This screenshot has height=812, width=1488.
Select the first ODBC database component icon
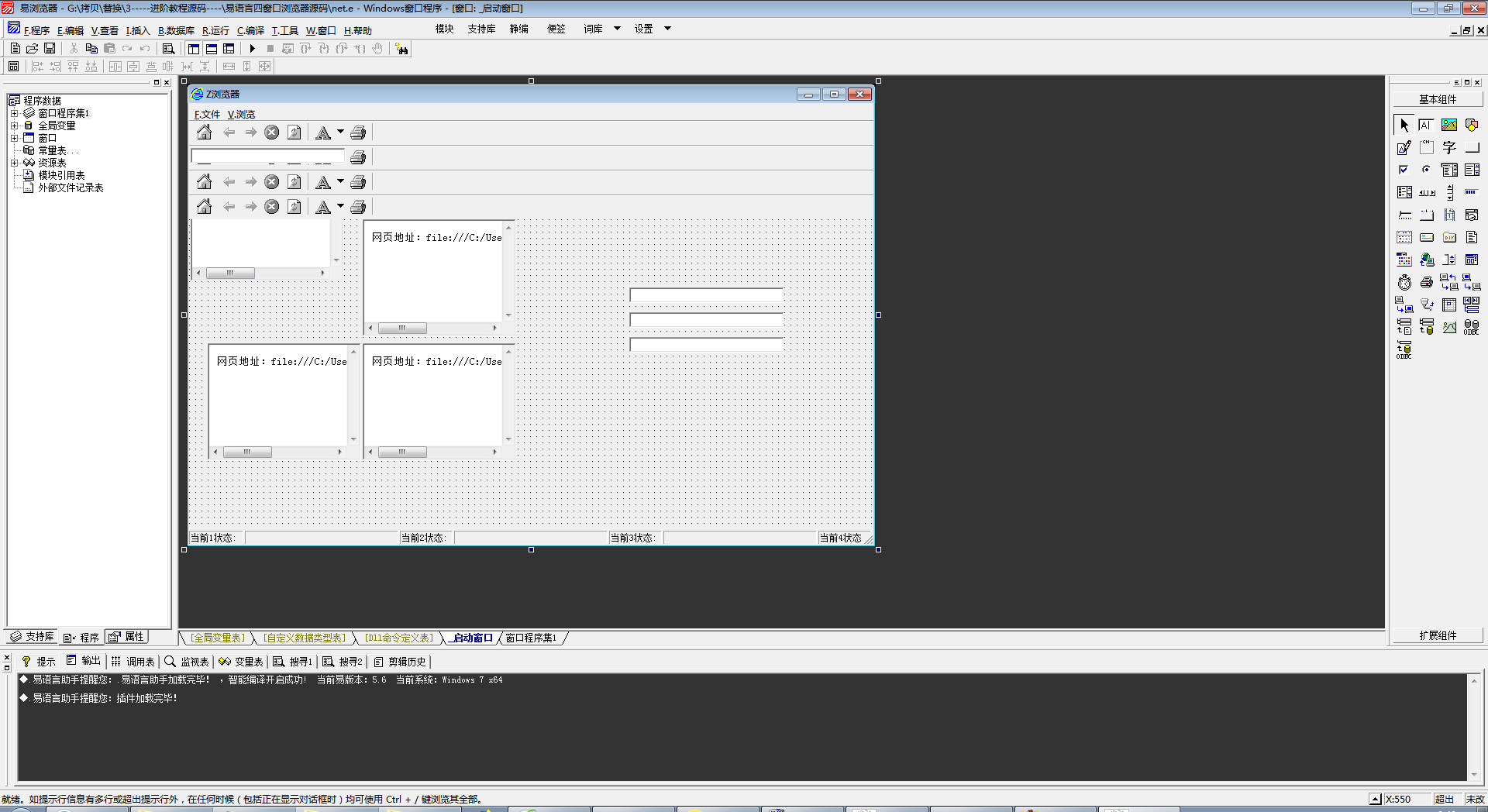click(1472, 327)
